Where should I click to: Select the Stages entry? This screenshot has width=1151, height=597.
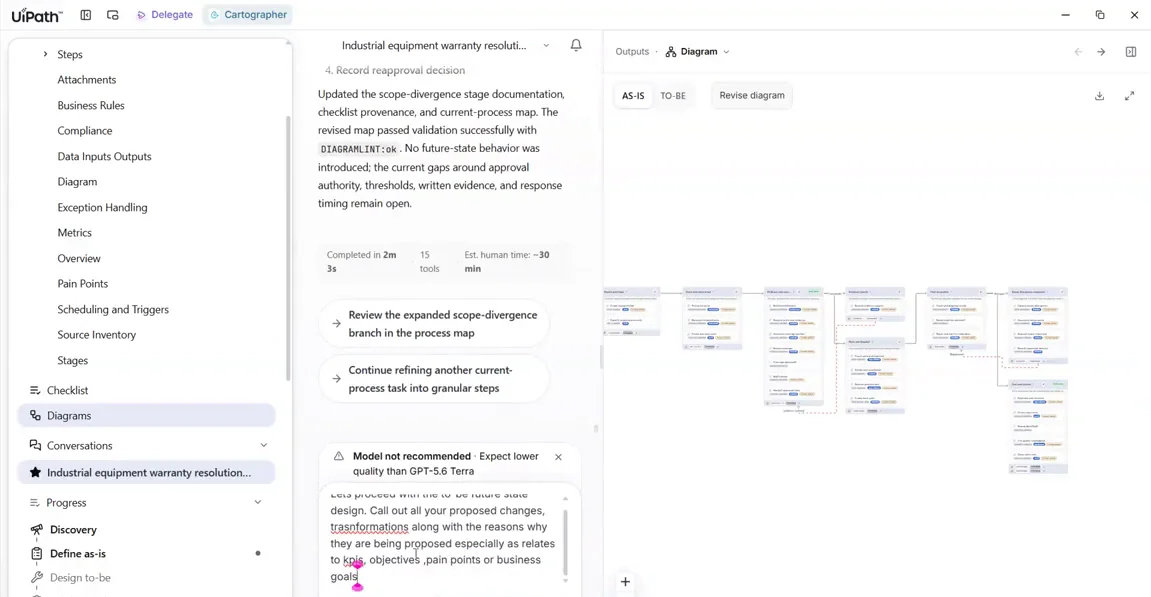click(73, 361)
